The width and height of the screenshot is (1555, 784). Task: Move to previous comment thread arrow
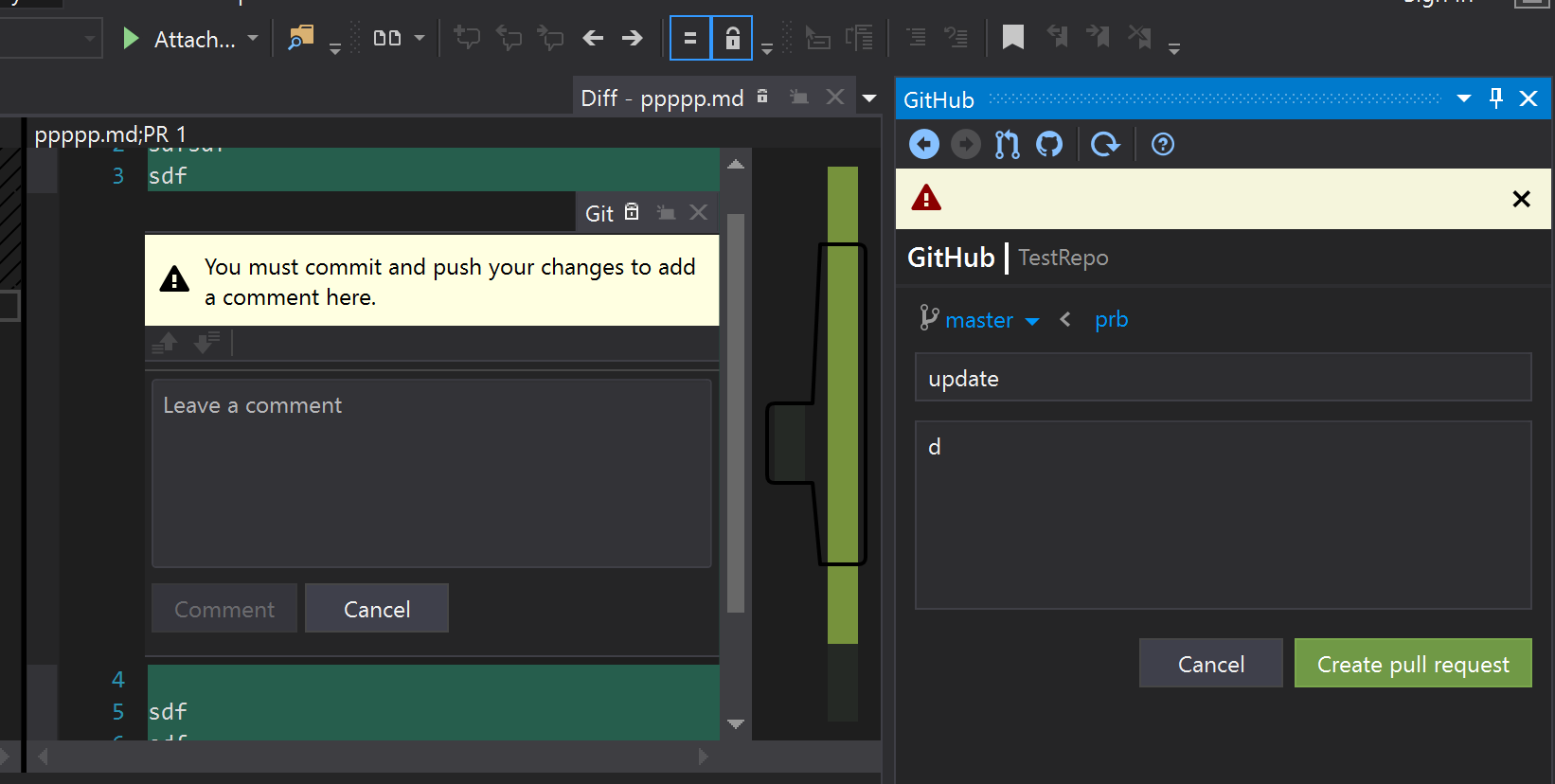[x=166, y=343]
